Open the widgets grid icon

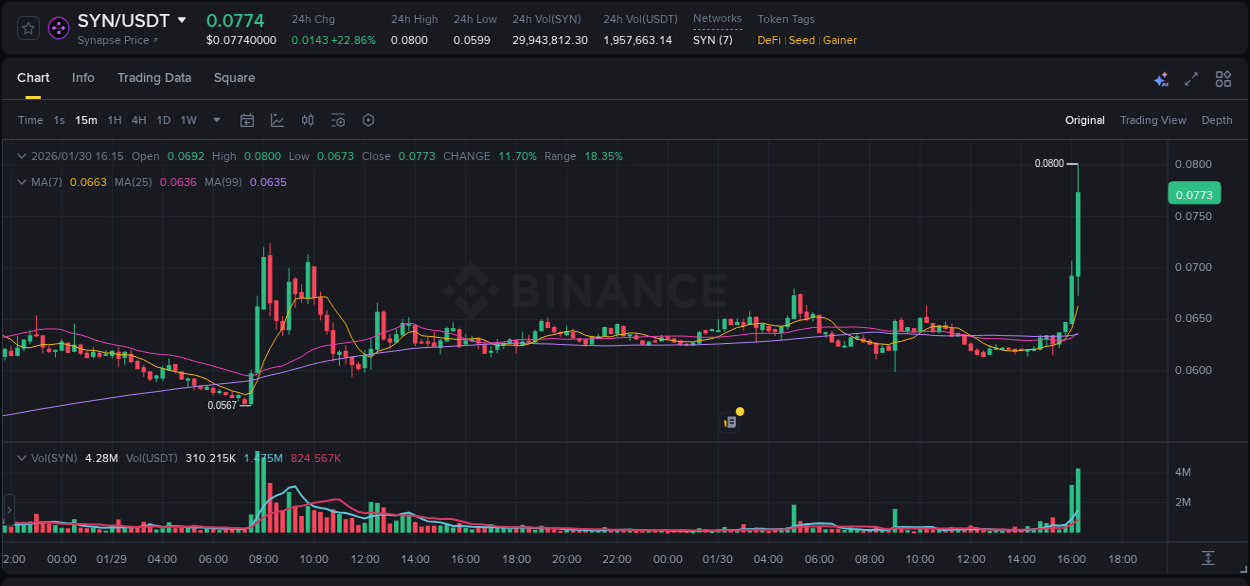pos(1223,78)
